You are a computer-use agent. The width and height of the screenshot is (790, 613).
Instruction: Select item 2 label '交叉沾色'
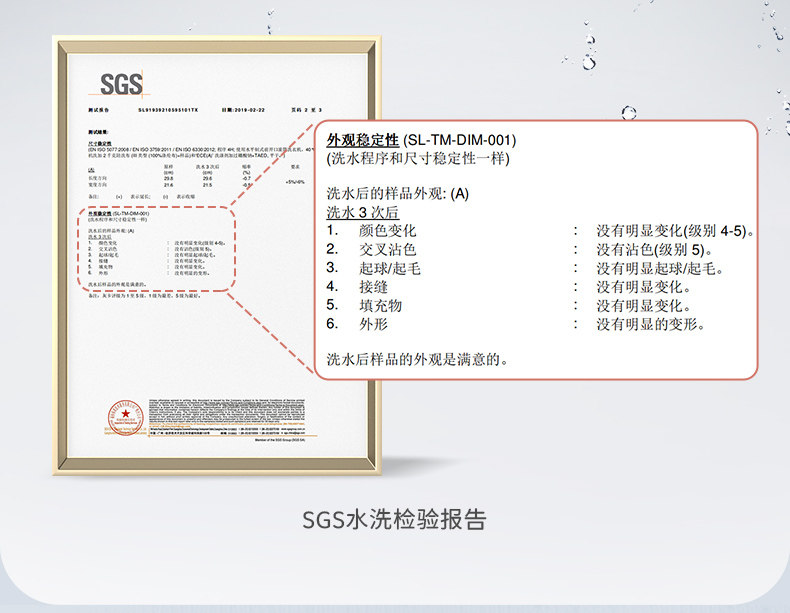[387, 249]
